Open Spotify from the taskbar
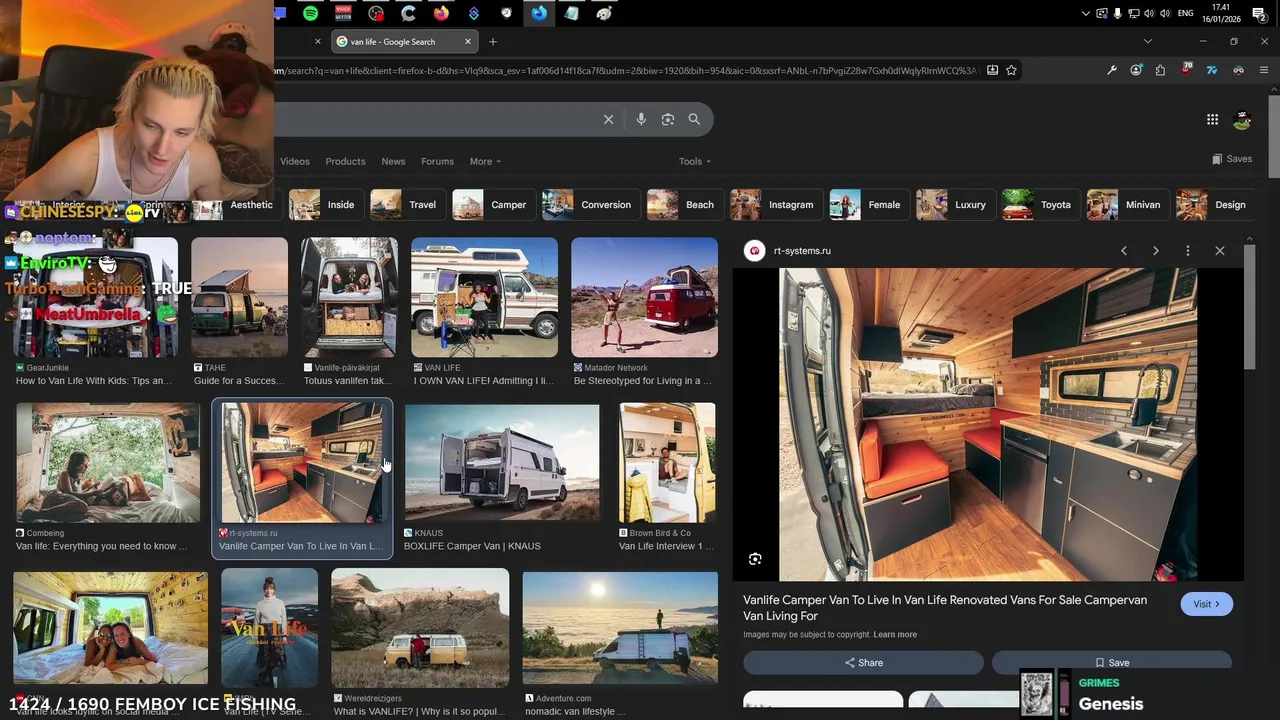 (x=310, y=14)
